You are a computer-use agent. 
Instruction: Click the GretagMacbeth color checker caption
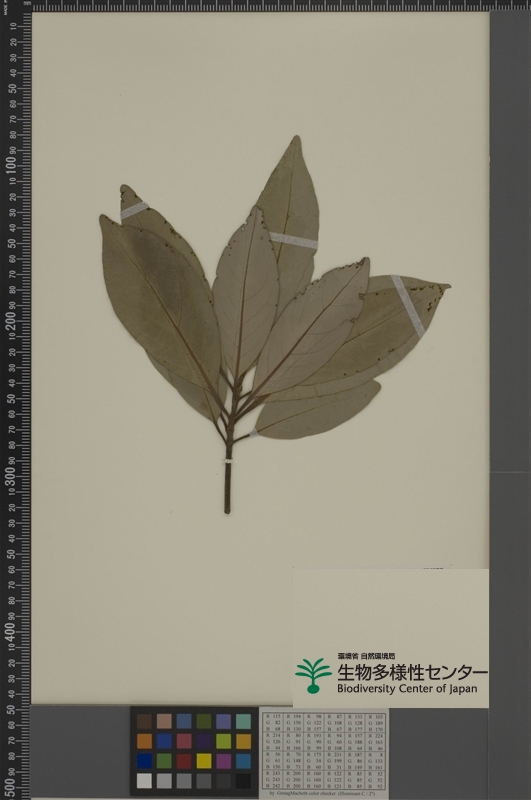322,794
